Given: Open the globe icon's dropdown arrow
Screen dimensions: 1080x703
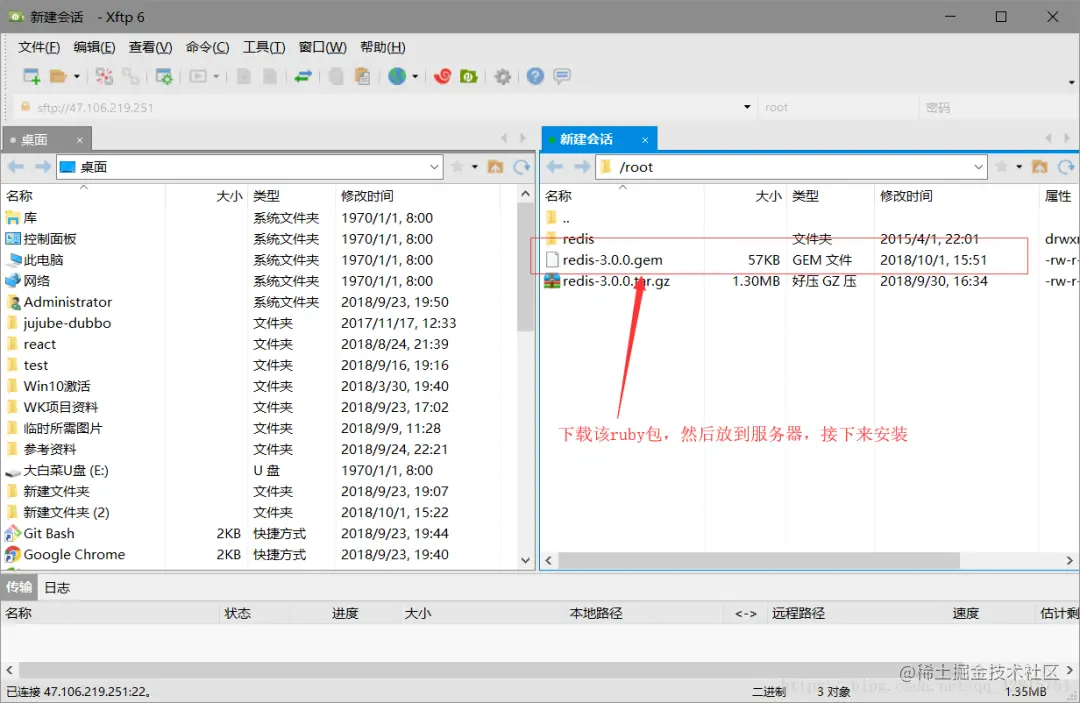Looking at the screenshot, I should 417,76.
